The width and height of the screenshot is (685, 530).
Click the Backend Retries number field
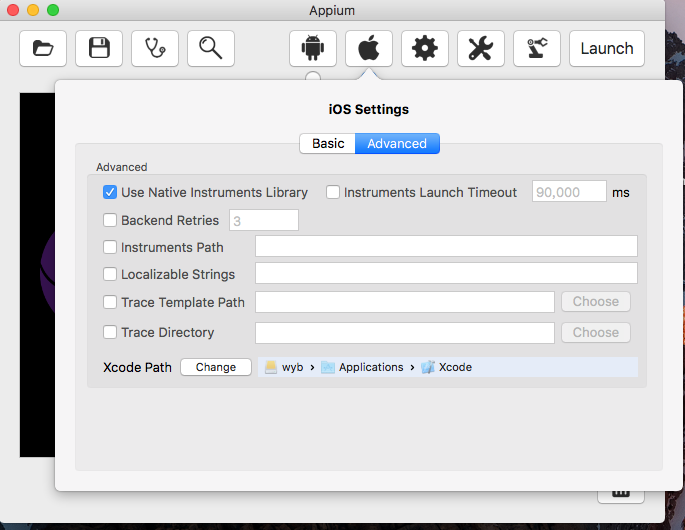(x=264, y=220)
